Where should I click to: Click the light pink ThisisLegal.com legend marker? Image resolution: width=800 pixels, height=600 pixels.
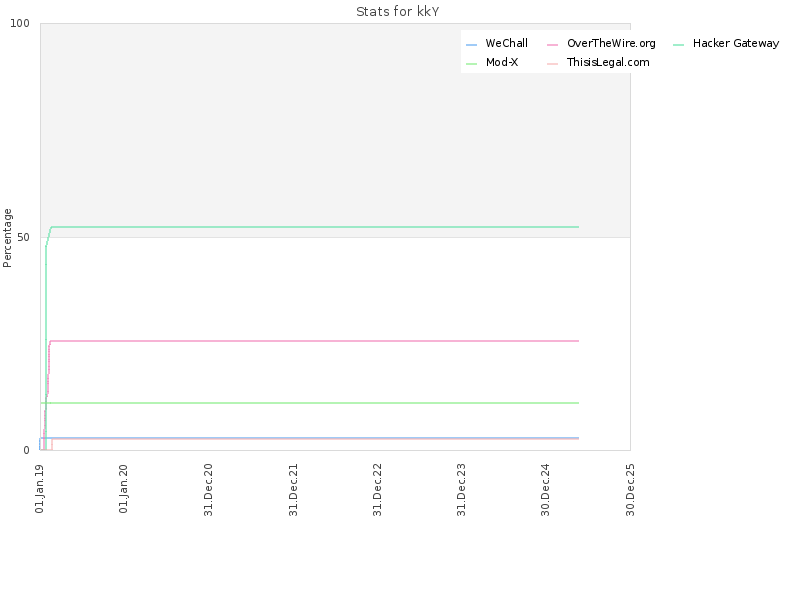click(553, 64)
